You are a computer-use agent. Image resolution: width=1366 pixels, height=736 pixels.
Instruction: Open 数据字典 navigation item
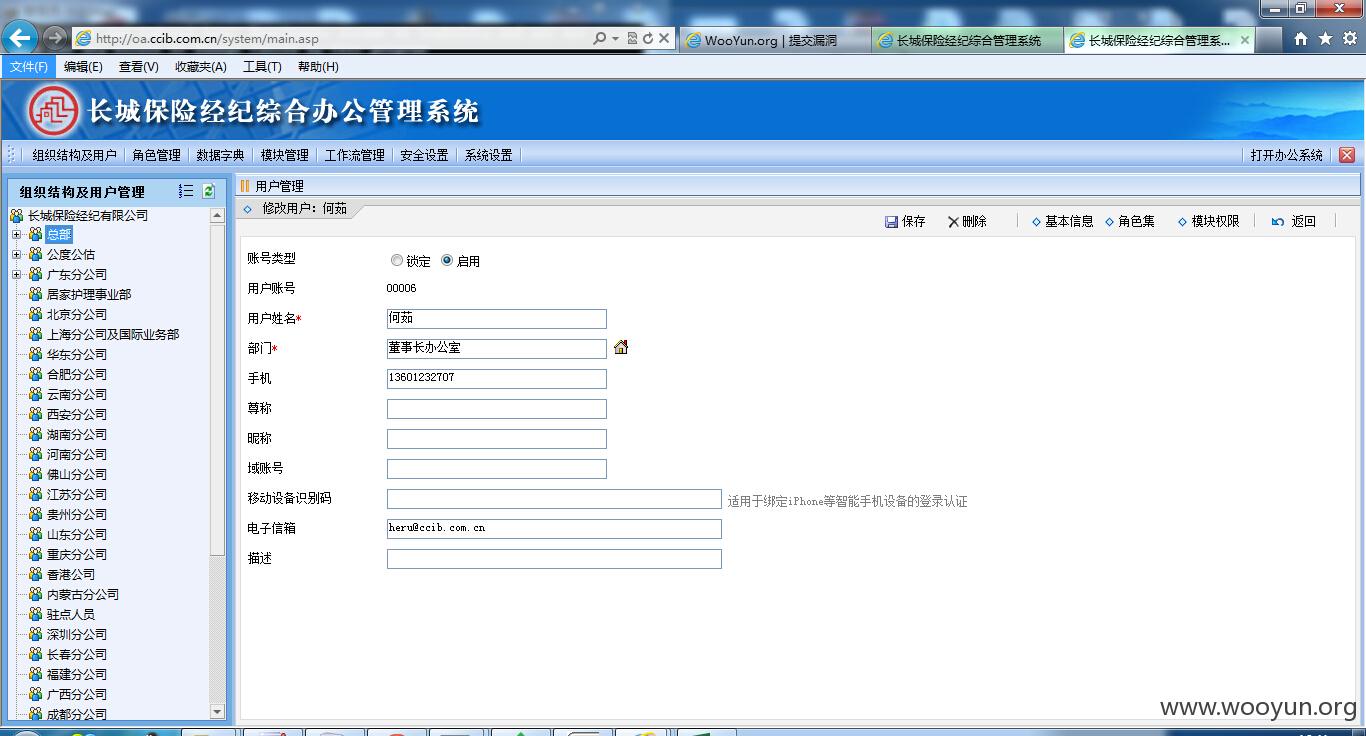(x=220, y=155)
